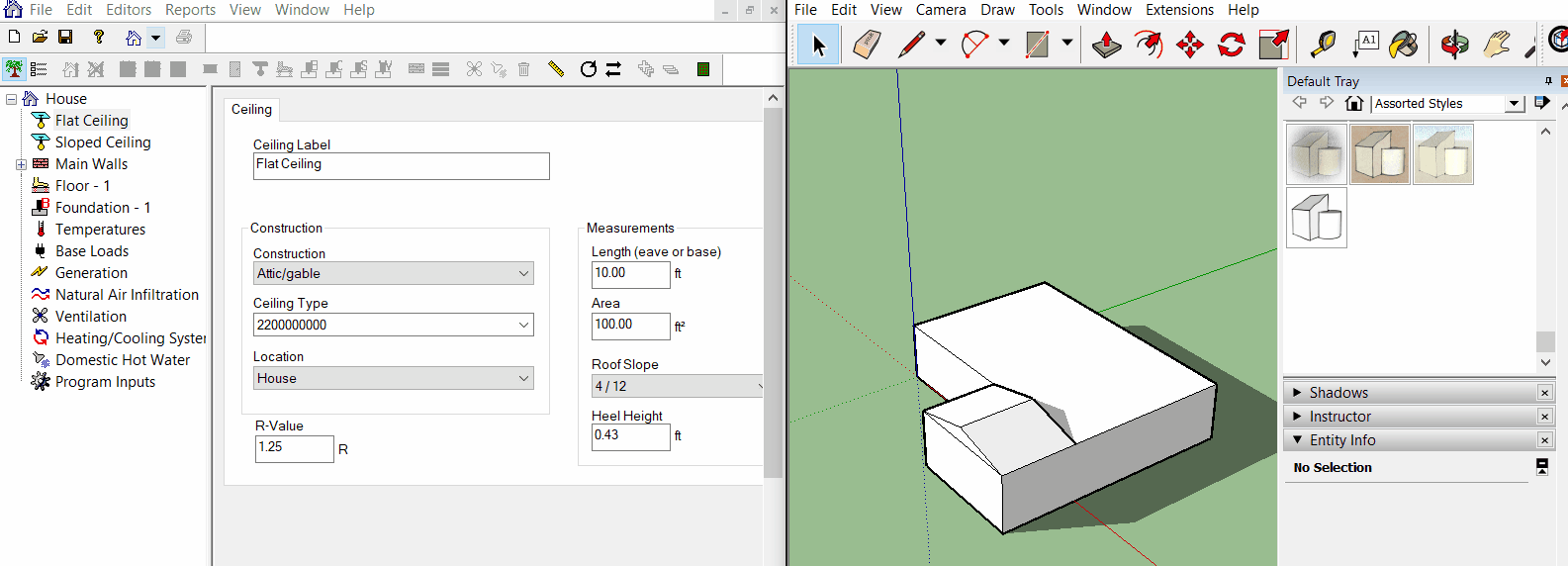
Task: Click the Save floppy disk icon
Action: pos(65,37)
